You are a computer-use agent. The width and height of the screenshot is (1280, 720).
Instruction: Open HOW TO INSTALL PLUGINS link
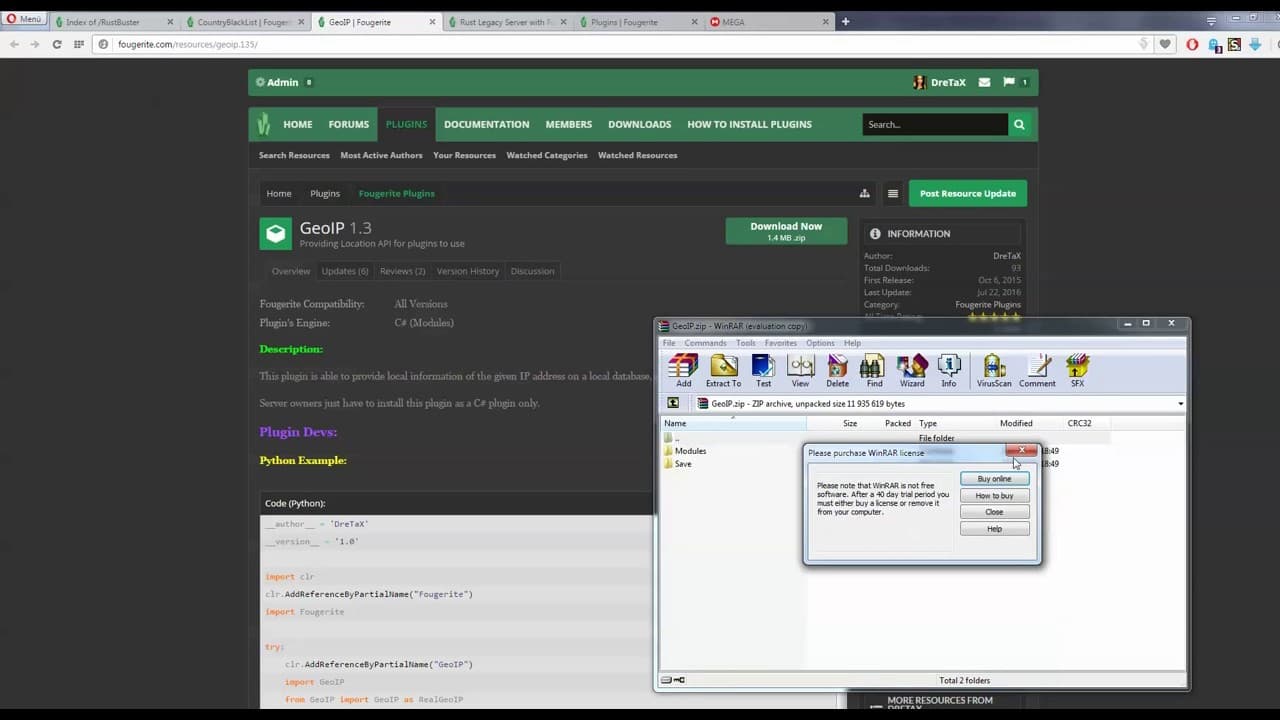[749, 124]
